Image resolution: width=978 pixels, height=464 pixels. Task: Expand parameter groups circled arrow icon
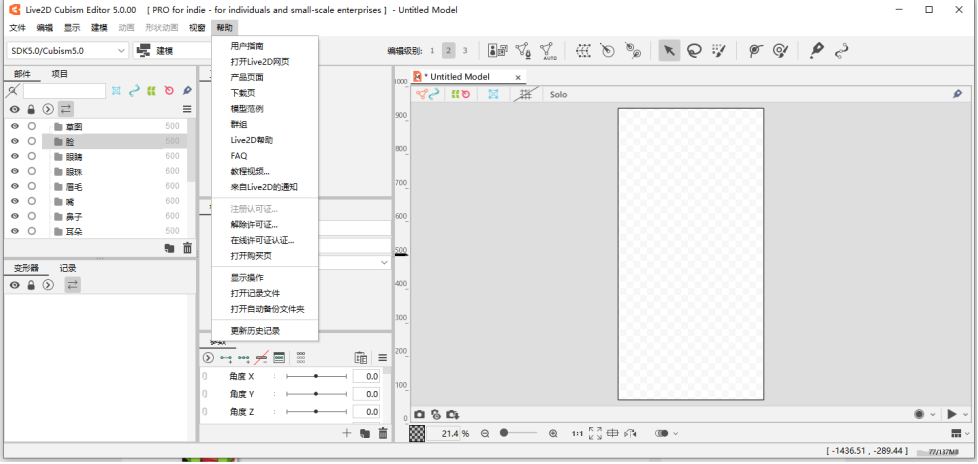coord(208,357)
